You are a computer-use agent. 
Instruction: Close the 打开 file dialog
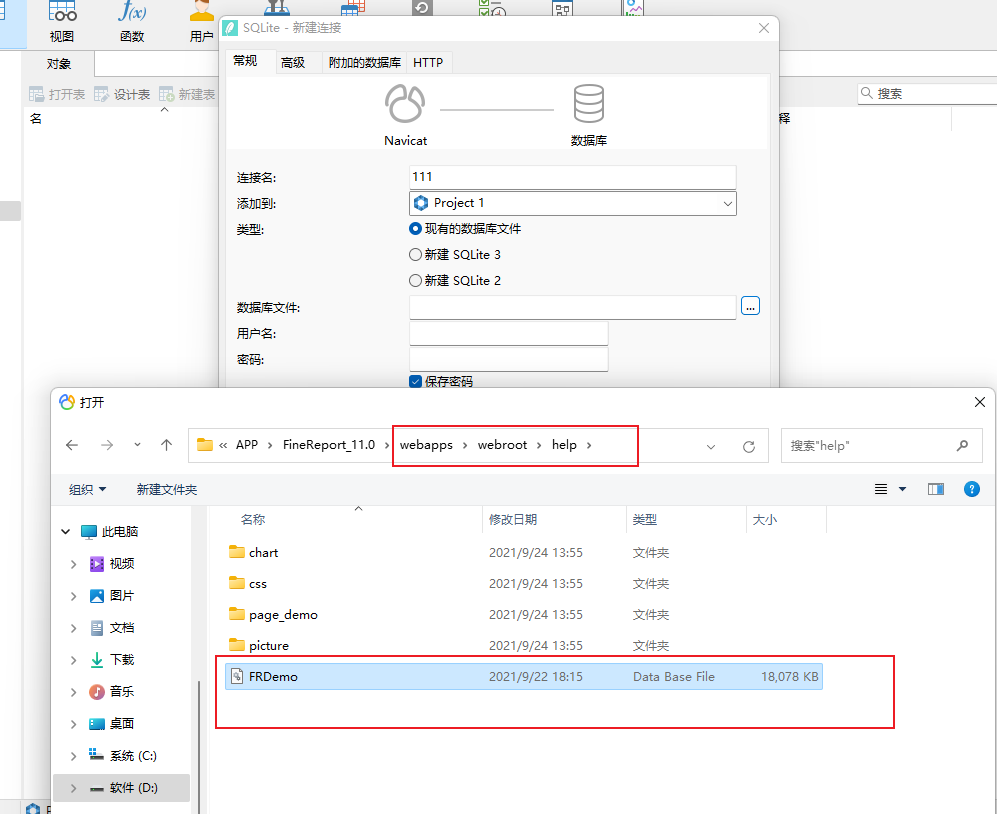click(x=979, y=402)
